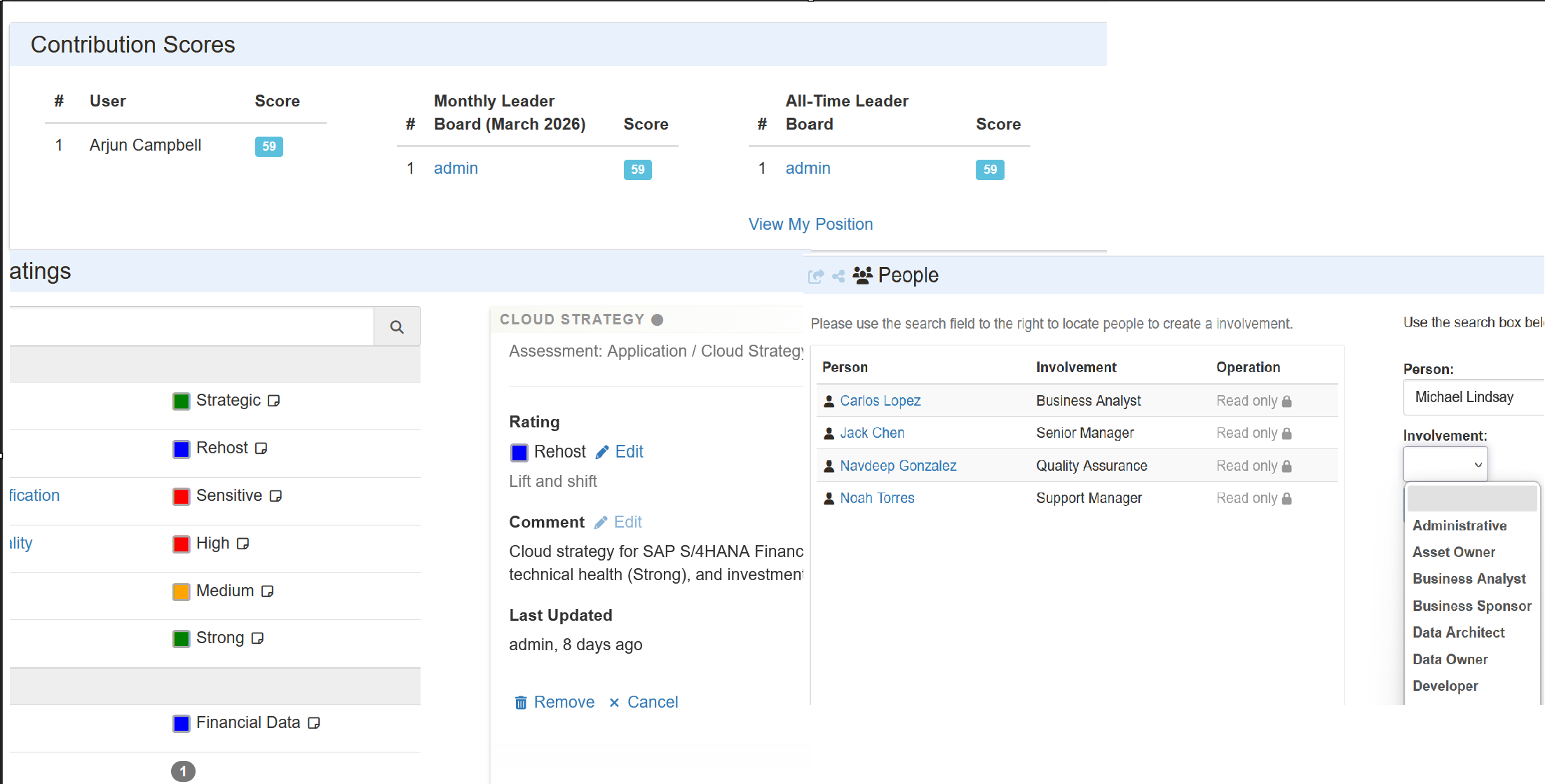Click the Person field showing Michael Lindsay
This screenshot has height=784, width=1545.
(1472, 397)
